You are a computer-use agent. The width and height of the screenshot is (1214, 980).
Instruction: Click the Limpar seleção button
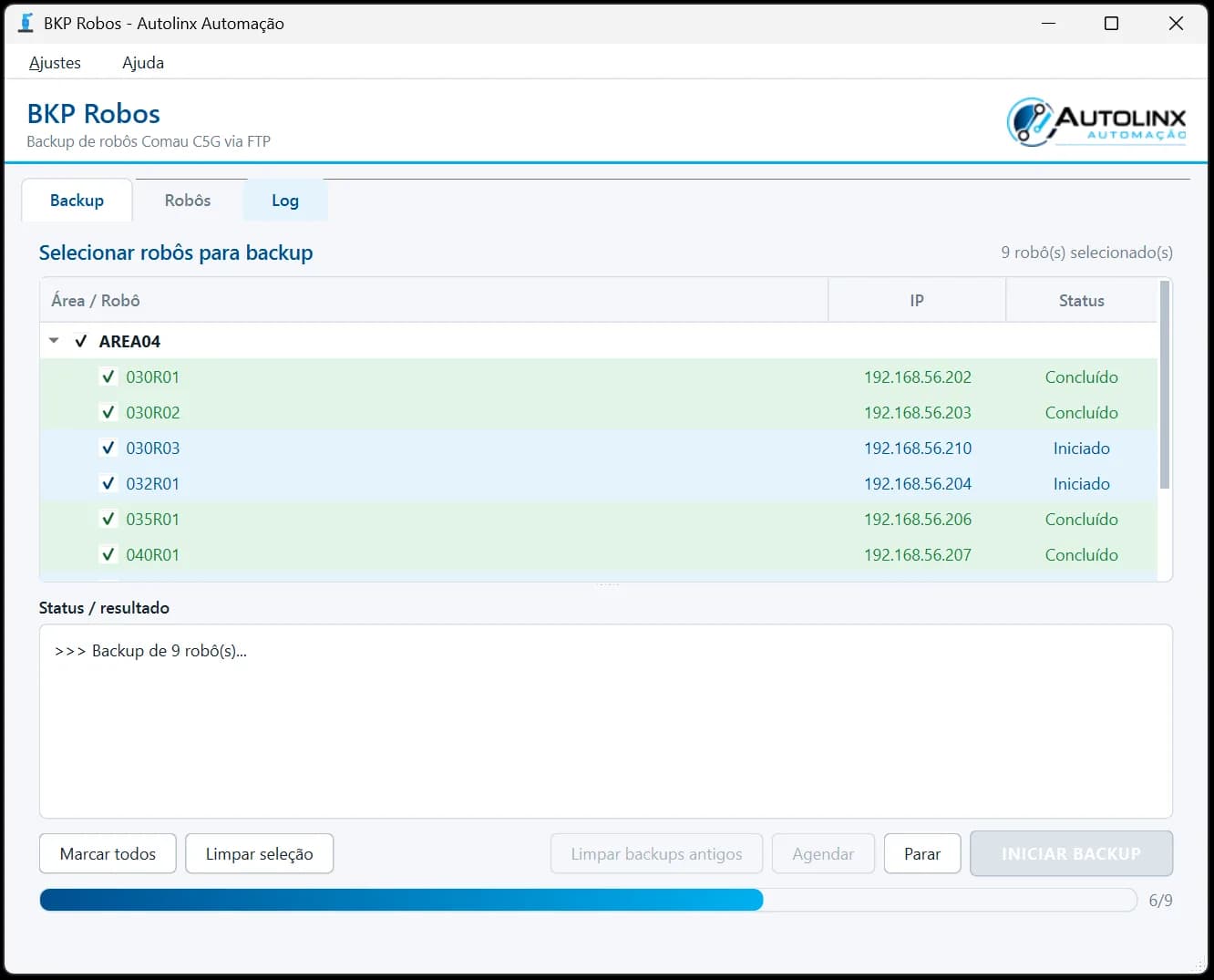259,854
